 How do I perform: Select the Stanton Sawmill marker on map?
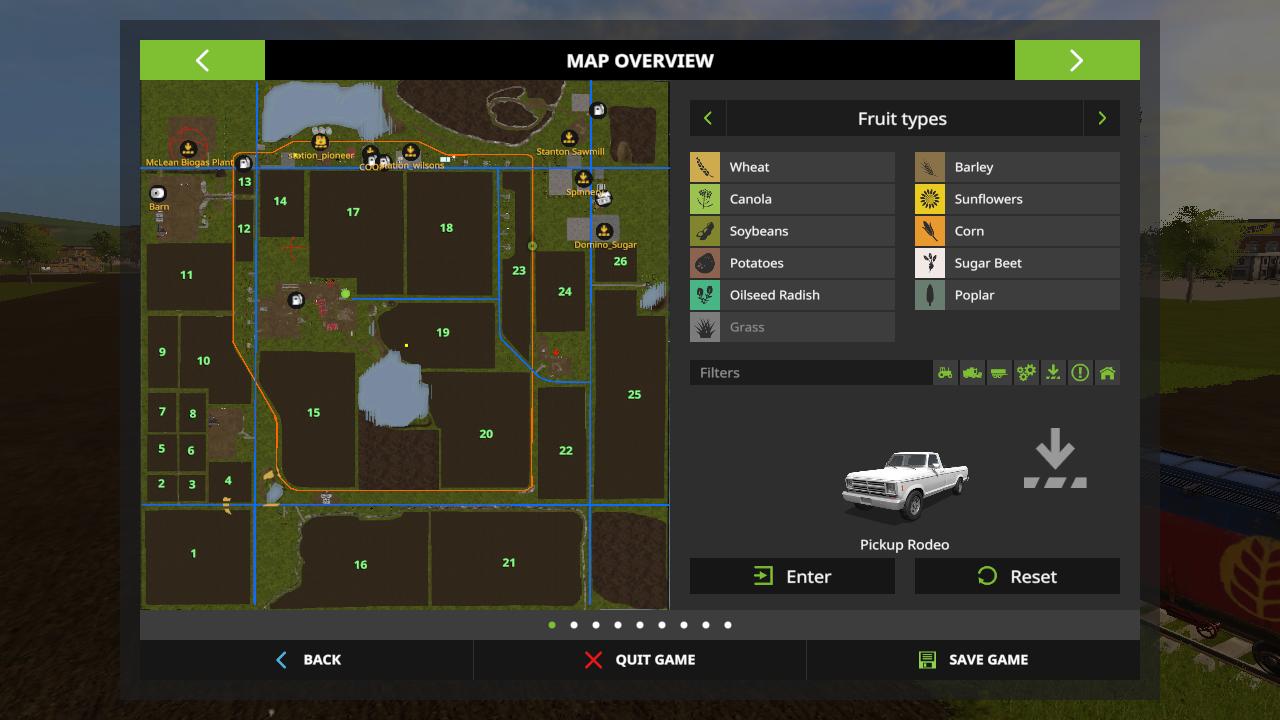click(x=569, y=138)
